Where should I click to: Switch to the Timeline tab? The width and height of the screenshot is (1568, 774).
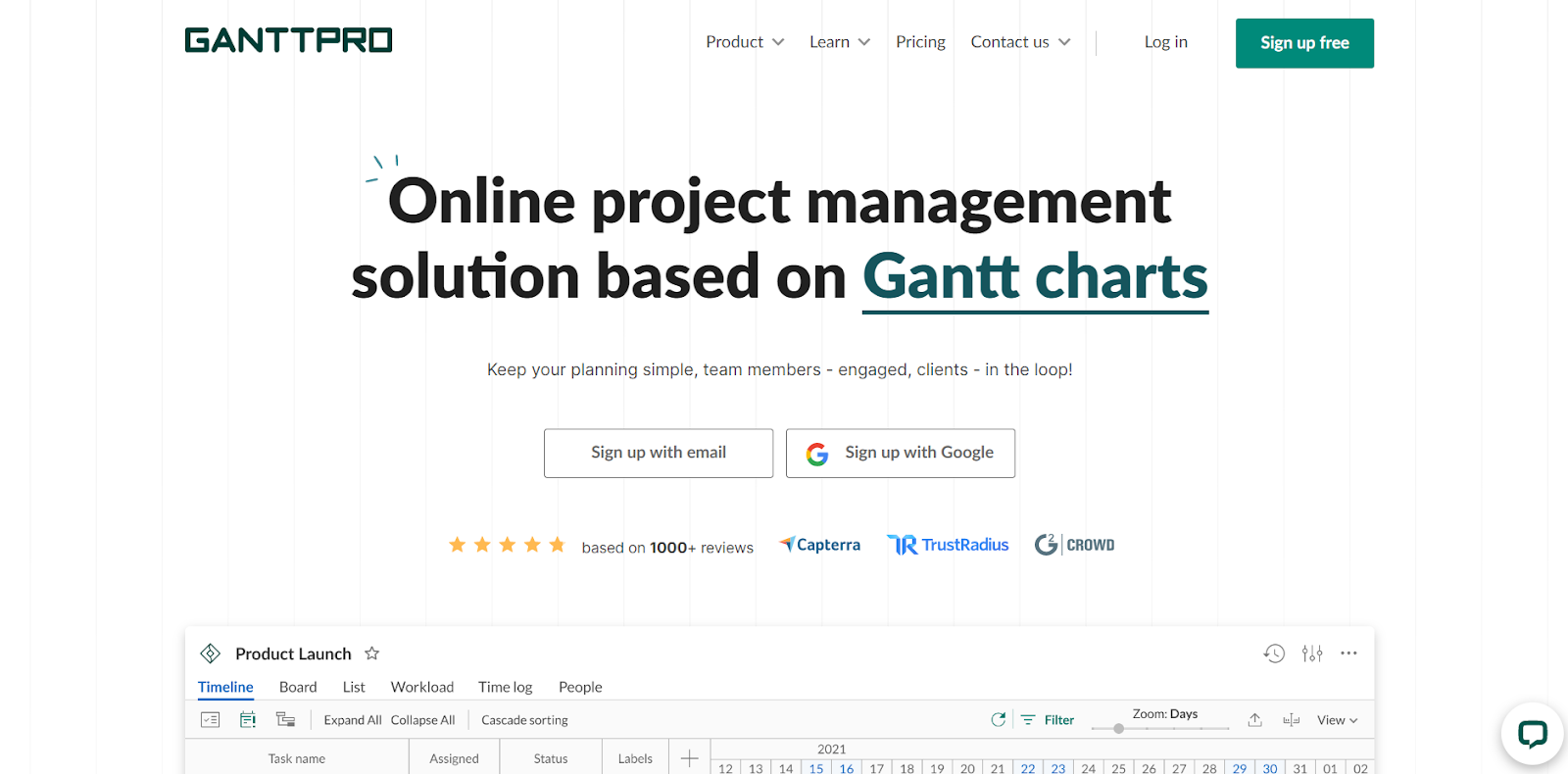(225, 687)
